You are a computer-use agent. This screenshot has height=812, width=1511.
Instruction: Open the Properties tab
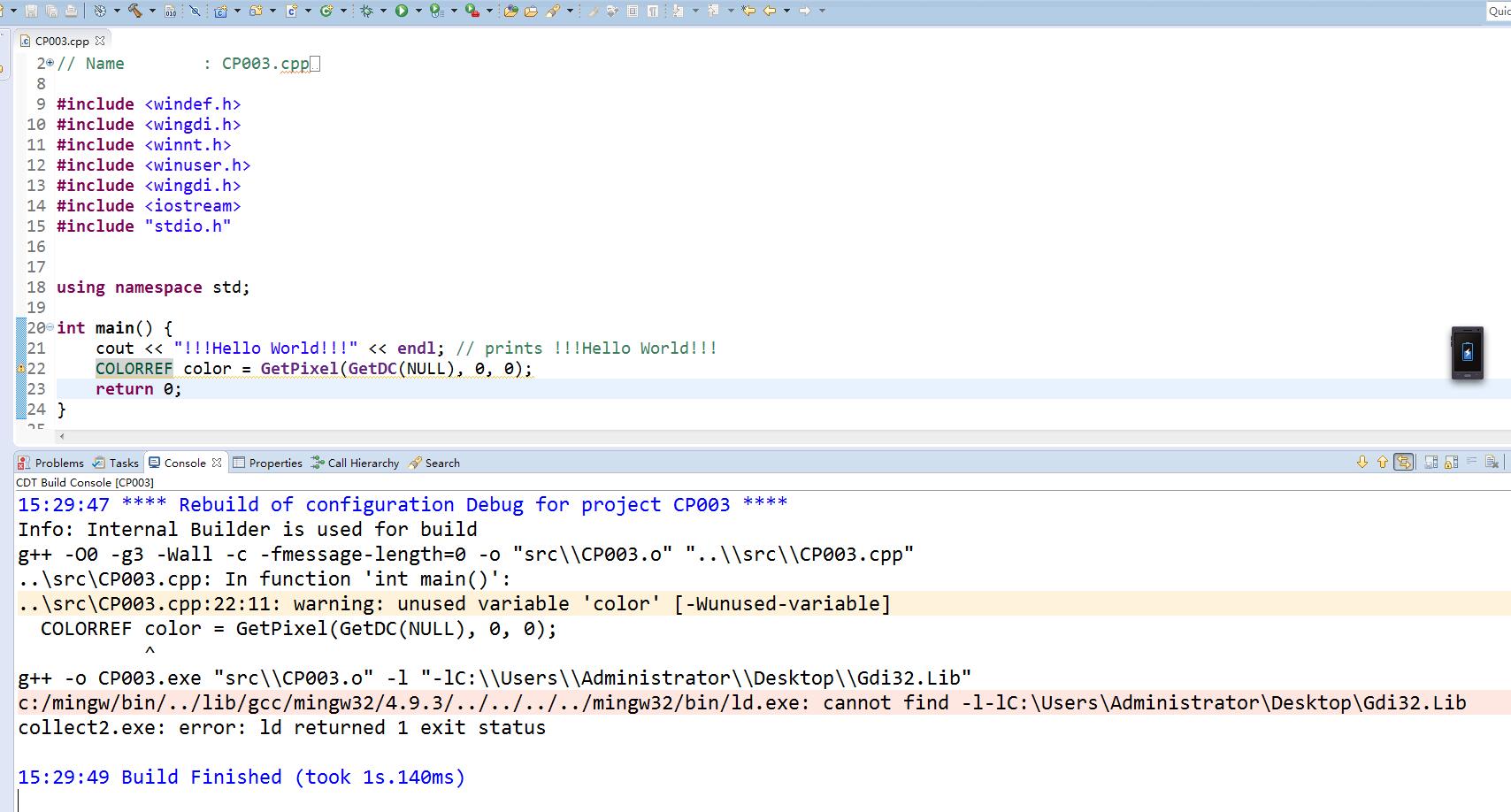point(267,463)
